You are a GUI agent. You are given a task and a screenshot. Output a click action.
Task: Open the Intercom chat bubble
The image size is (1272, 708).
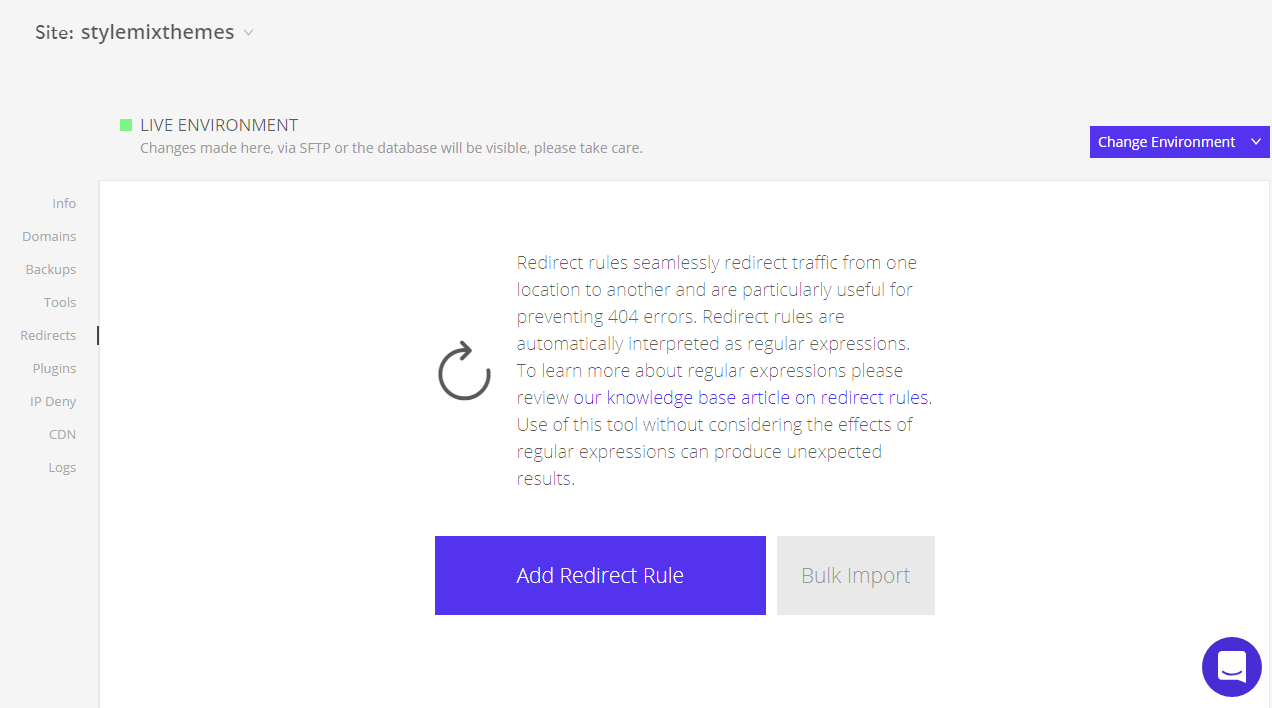click(x=1231, y=667)
